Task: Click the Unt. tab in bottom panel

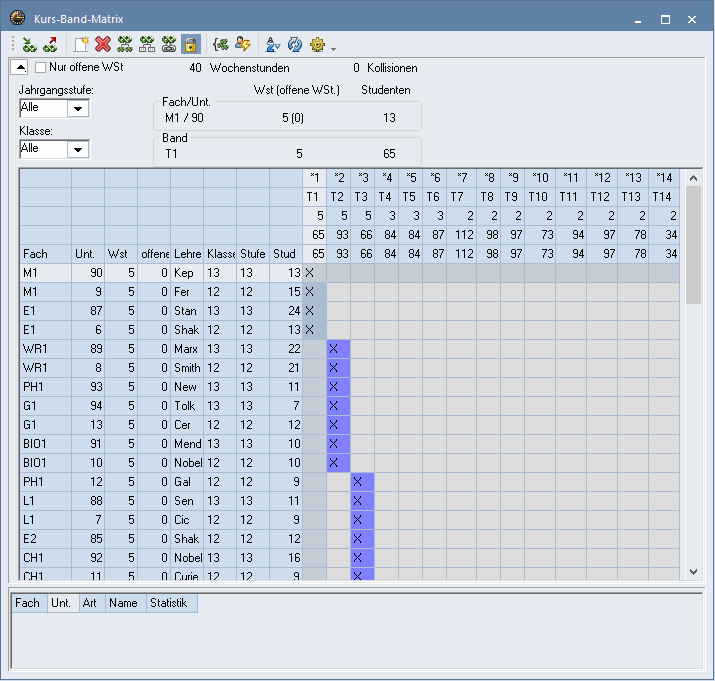Action: 63,603
